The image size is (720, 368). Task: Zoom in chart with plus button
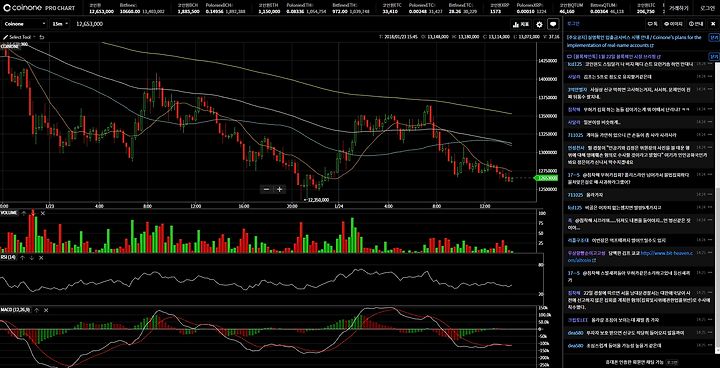point(279,189)
